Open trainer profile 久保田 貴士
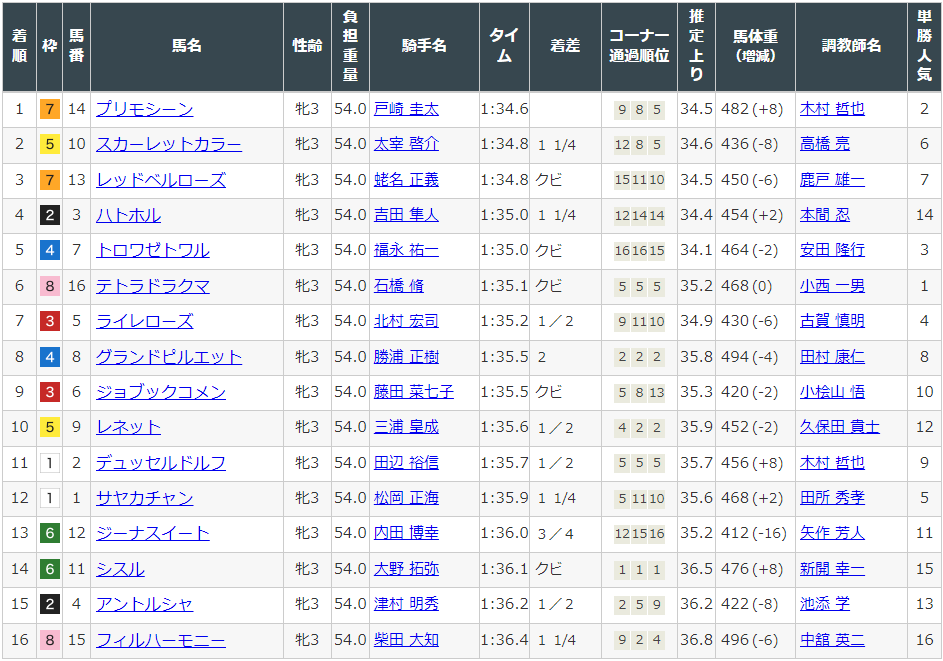Image resolution: width=943 pixels, height=661 pixels. tap(840, 427)
